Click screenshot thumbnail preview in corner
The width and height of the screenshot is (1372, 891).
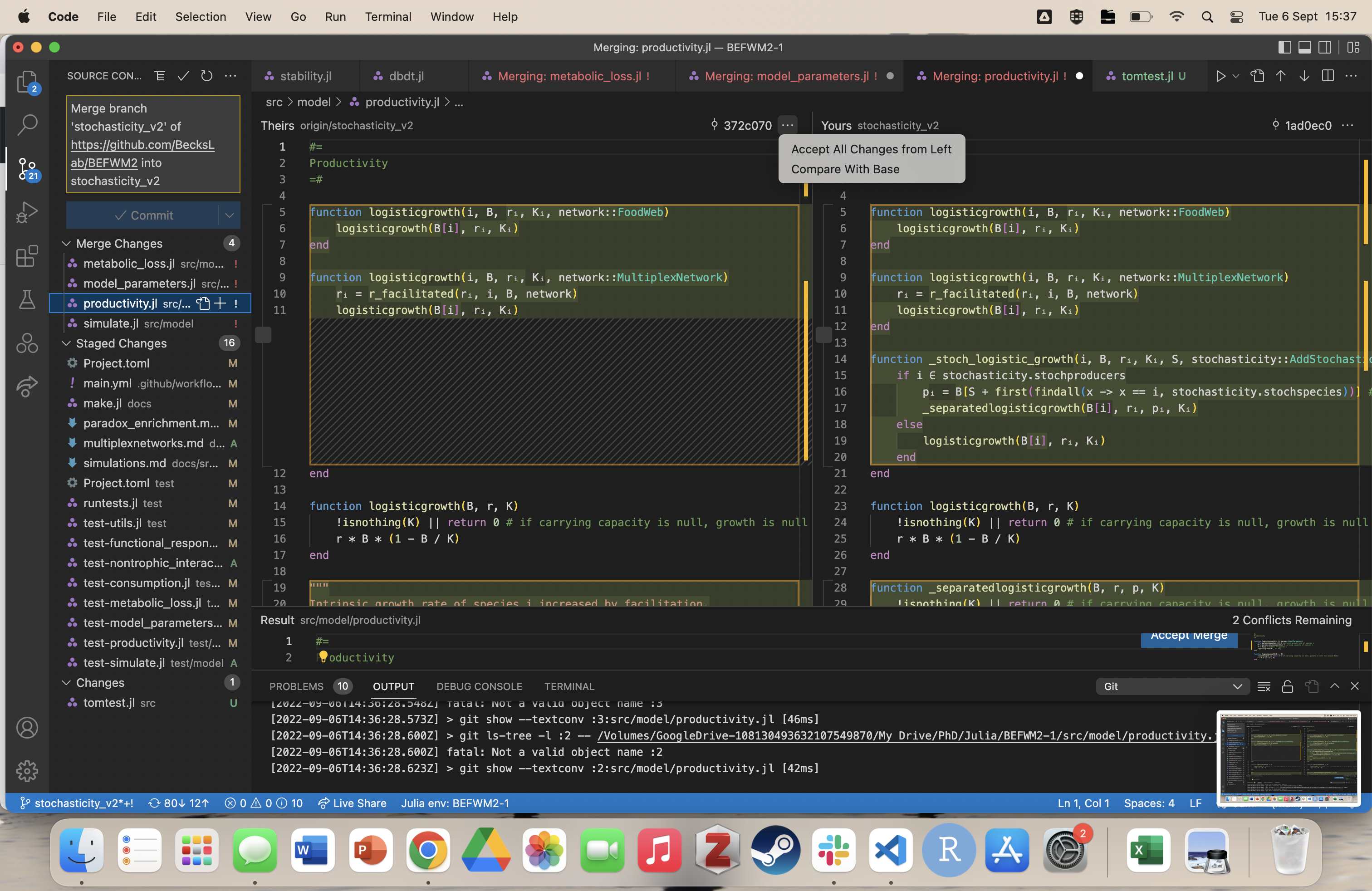(1289, 758)
